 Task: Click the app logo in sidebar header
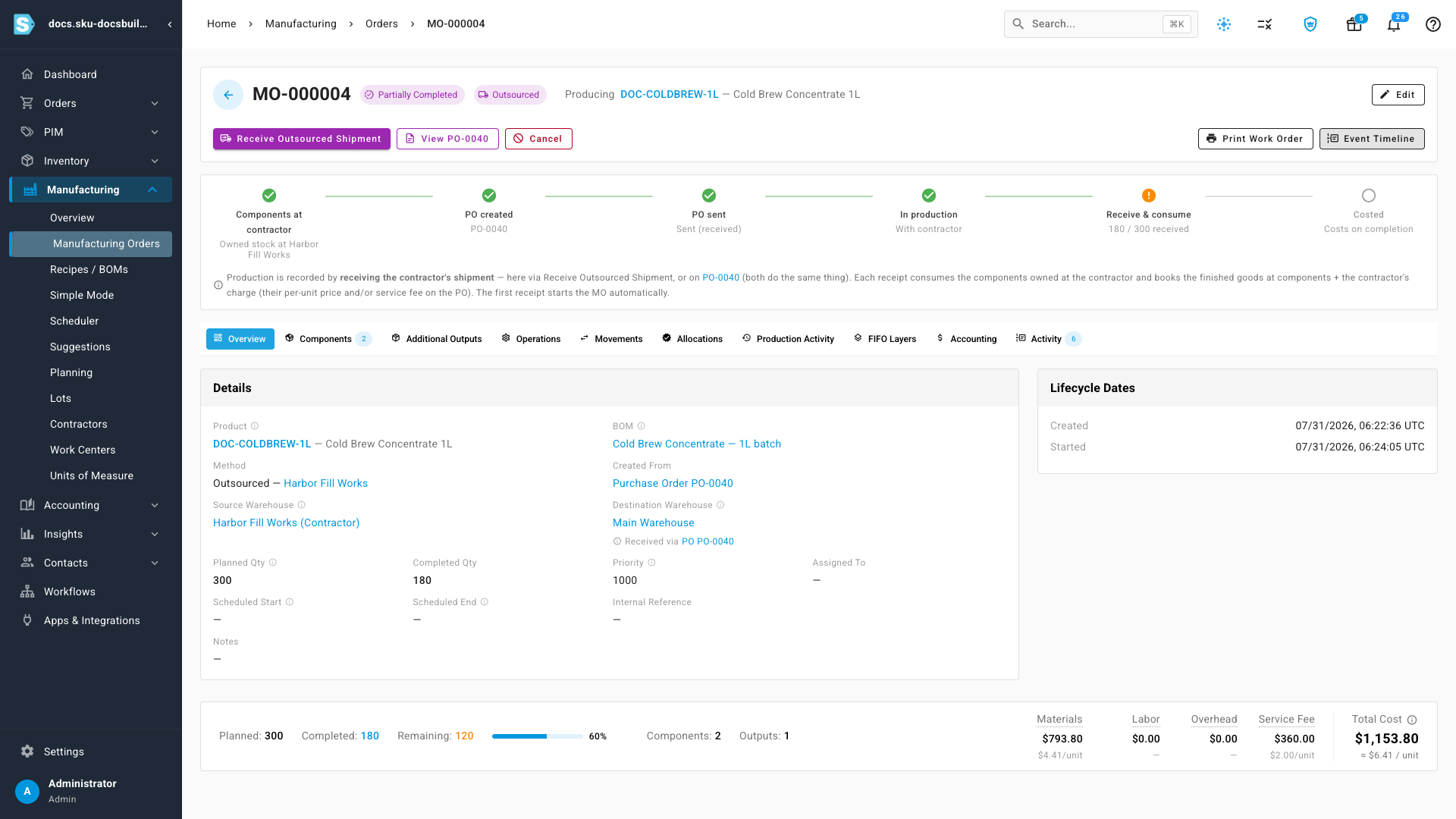point(24,24)
